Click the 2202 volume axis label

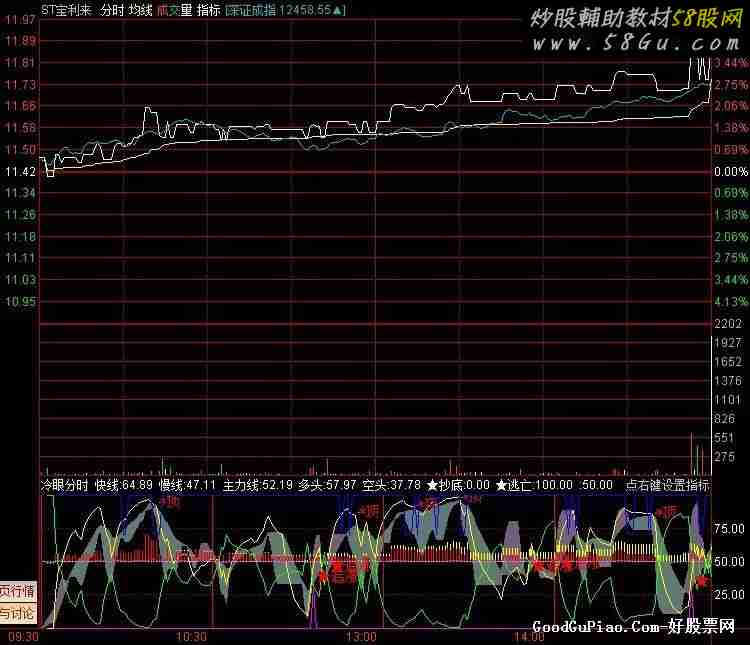(x=728, y=324)
